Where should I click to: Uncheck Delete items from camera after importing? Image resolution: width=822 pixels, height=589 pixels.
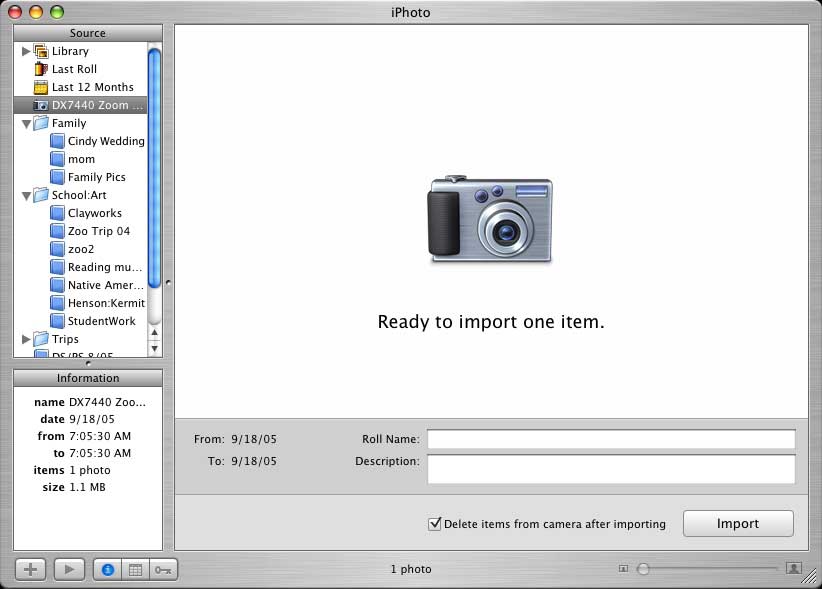pos(434,523)
